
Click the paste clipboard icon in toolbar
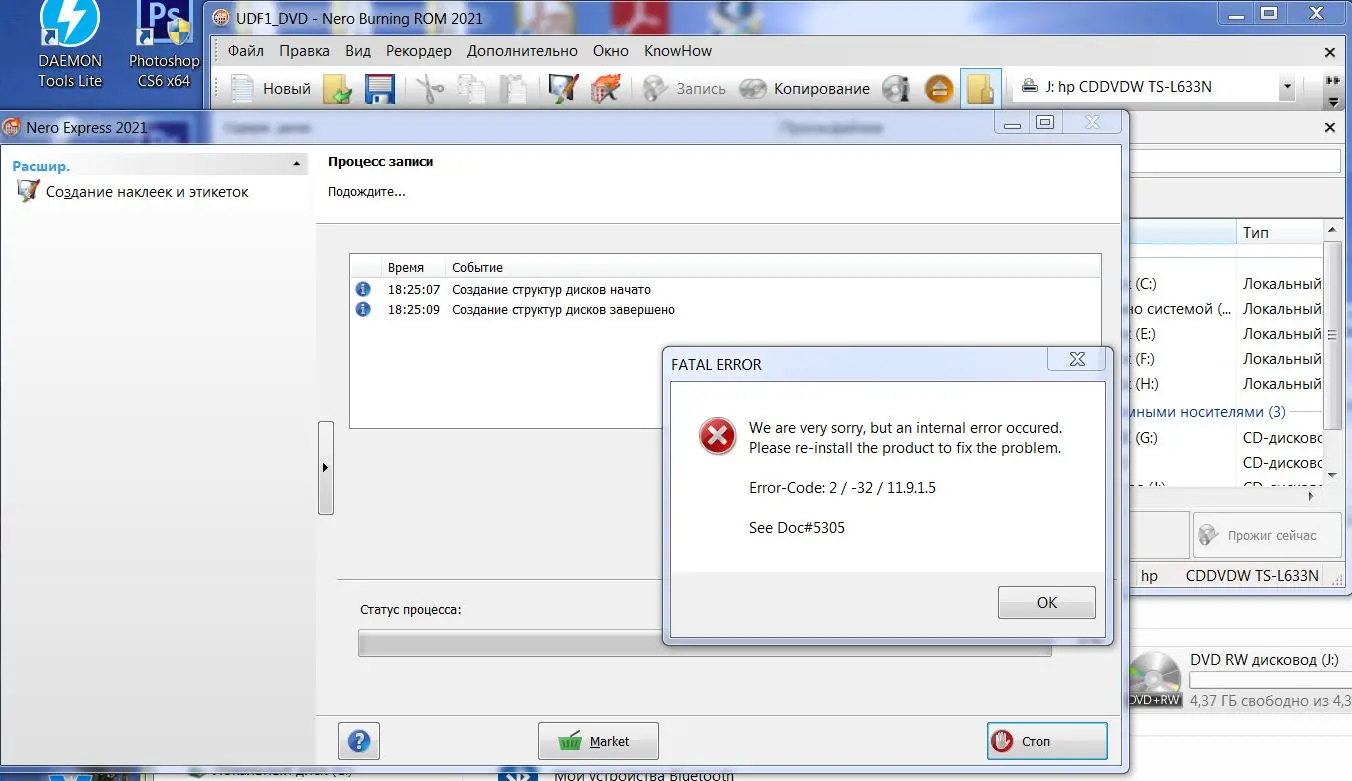[x=513, y=89]
